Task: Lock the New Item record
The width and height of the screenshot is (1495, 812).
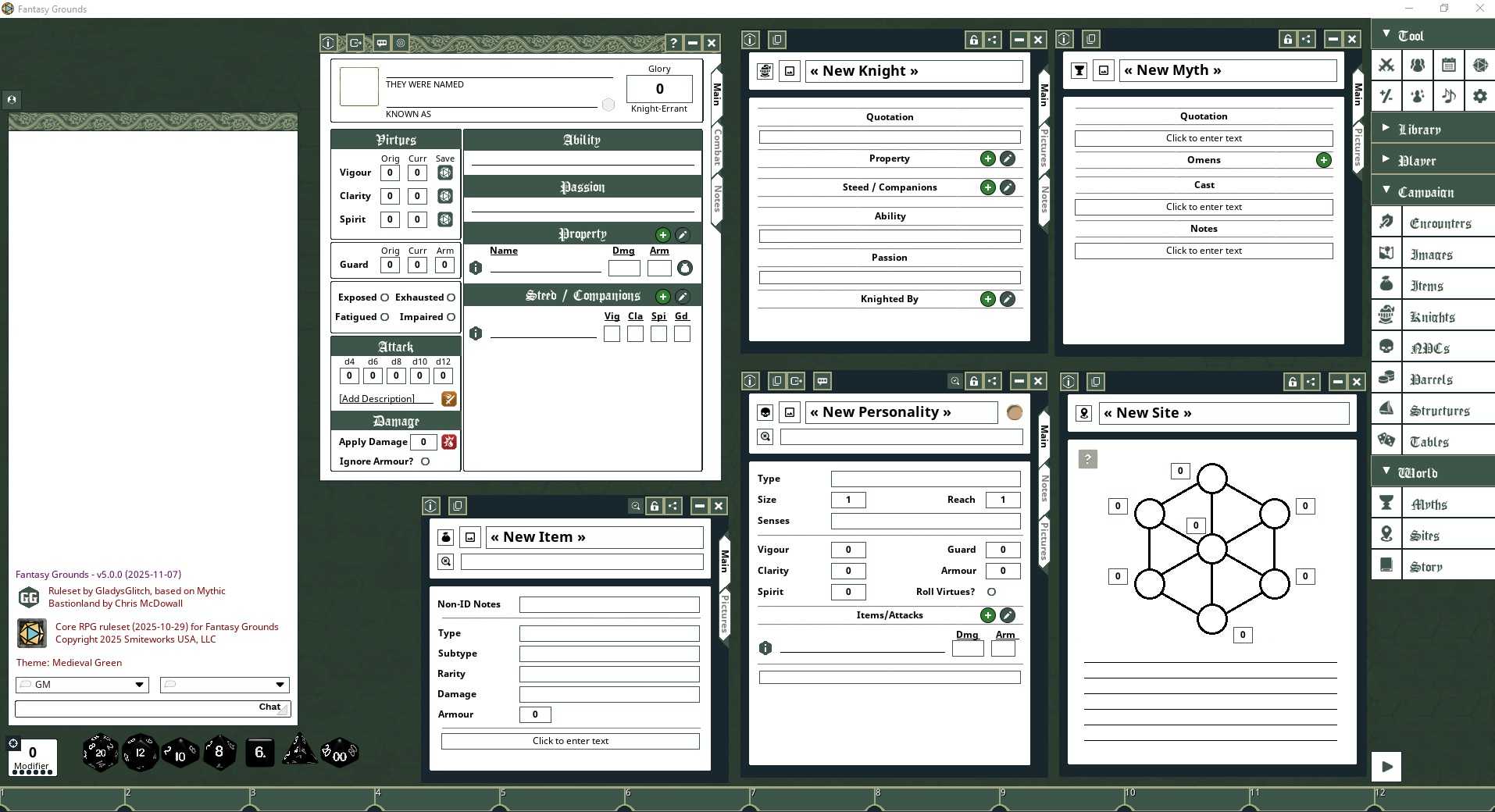Action: (655, 506)
